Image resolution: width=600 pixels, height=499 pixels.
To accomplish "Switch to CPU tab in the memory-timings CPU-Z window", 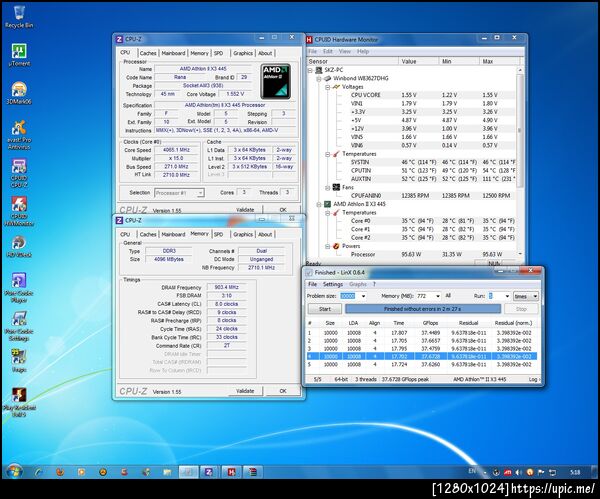I will tap(125, 234).
